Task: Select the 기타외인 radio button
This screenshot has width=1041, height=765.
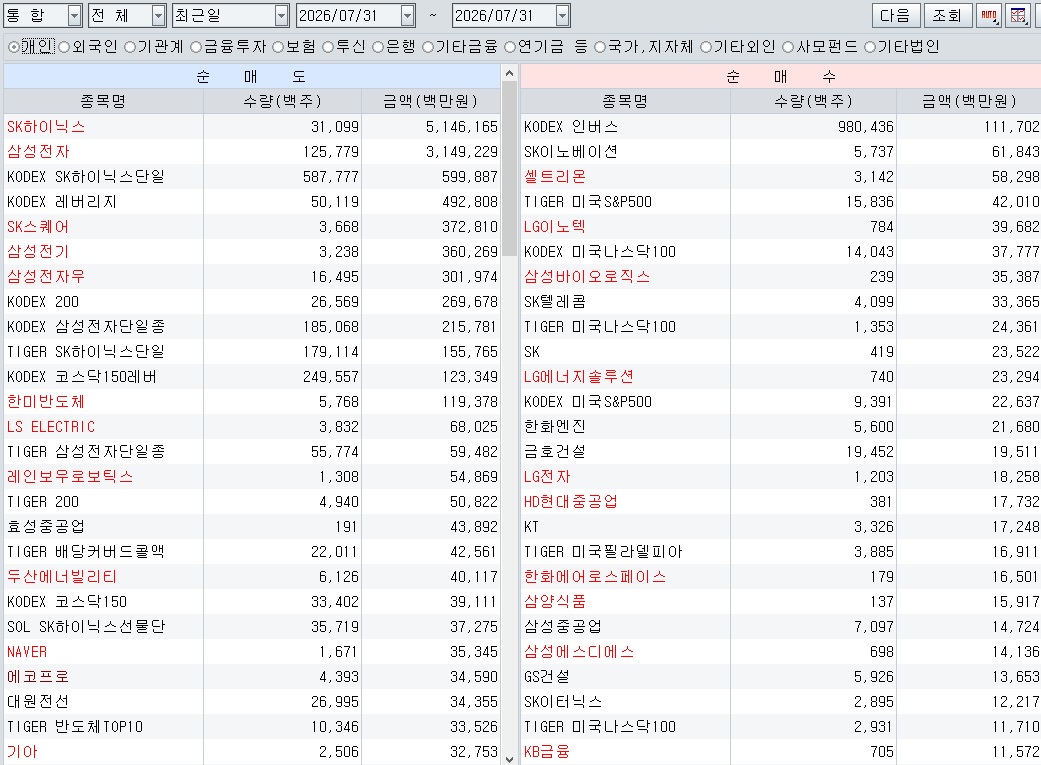Action: (706, 47)
